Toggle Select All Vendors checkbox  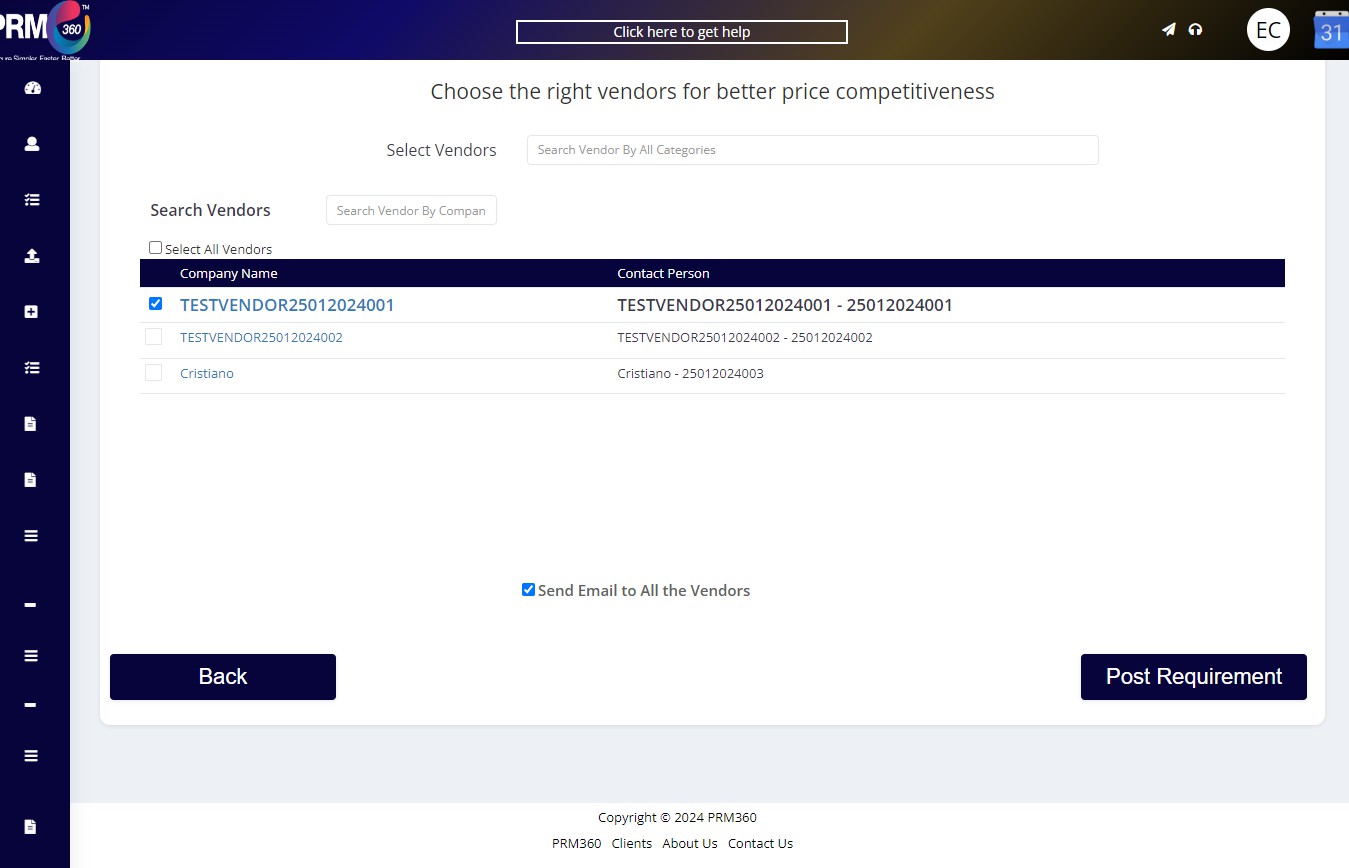coord(155,248)
